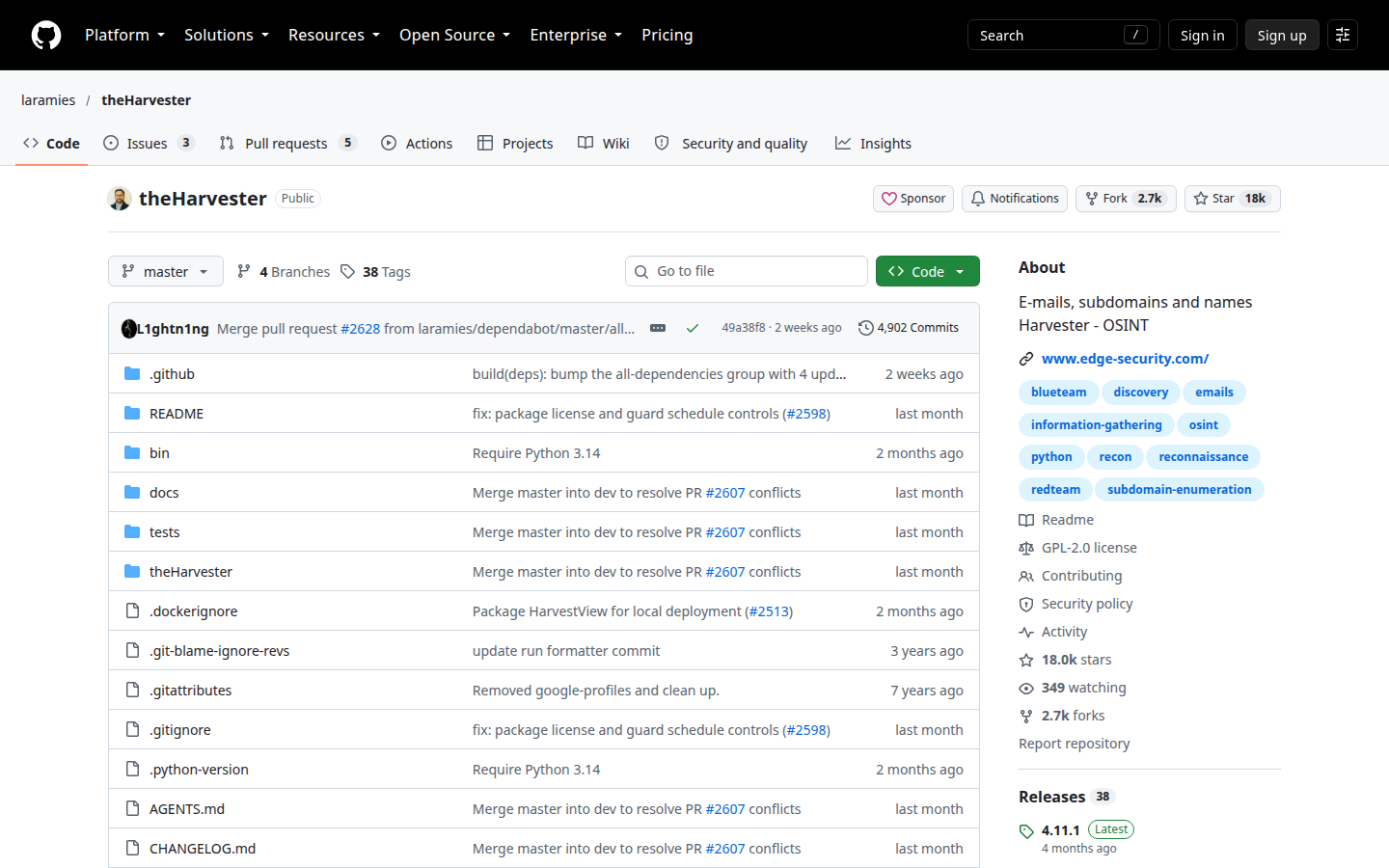1389x868 pixels.
Task: Expand the latest commit message ellipsis
Action: pos(658,328)
